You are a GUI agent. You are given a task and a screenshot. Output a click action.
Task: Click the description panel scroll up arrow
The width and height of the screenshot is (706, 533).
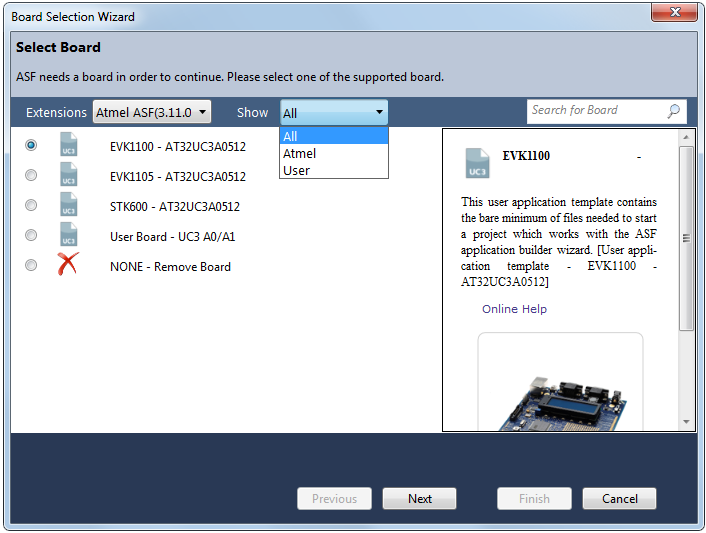click(x=686, y=137)
